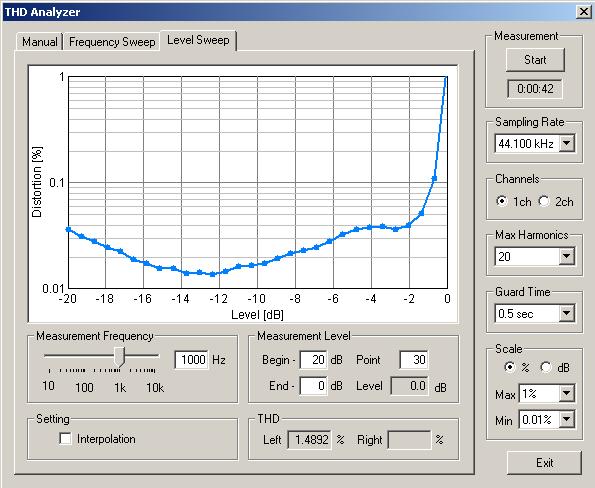Click the Measurement Frequency slider thumb
The width and height of the screenshot is (595, 488).
point(119,357)
